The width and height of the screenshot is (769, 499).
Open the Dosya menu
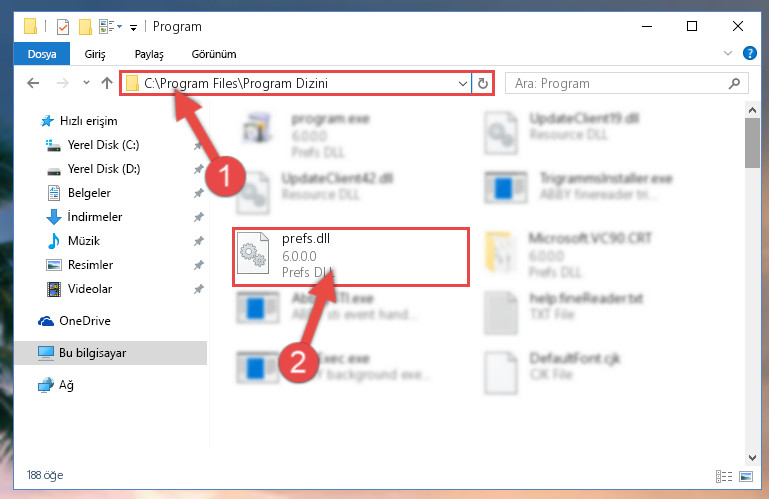pyautogui.click(x=42, y=54)
